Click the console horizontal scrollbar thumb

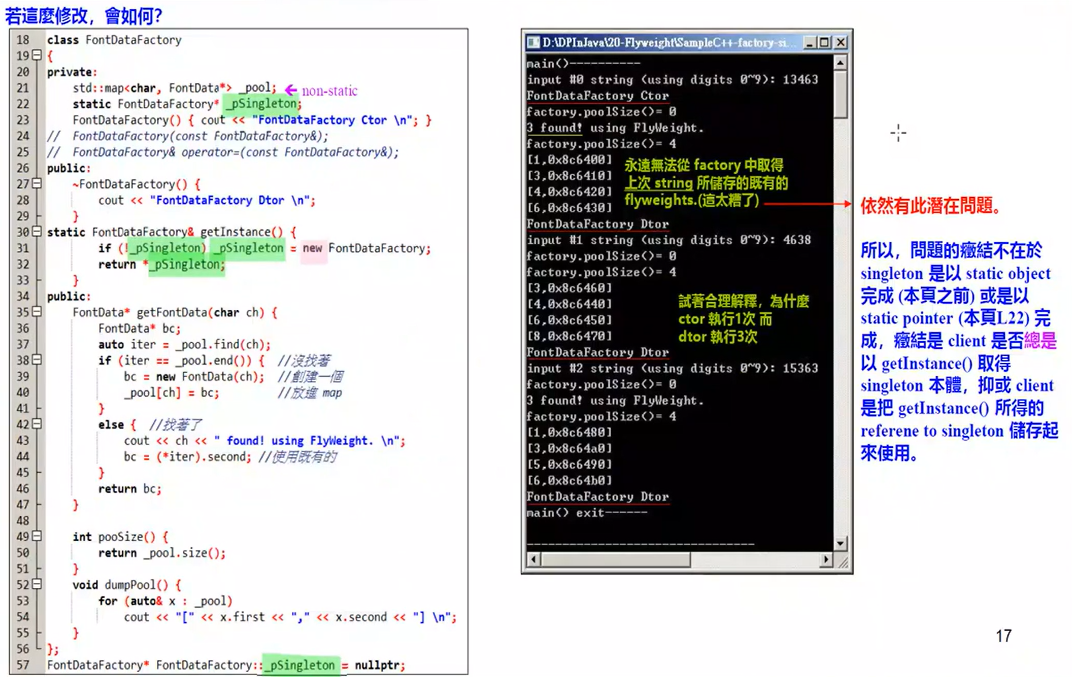click(615, 559)
